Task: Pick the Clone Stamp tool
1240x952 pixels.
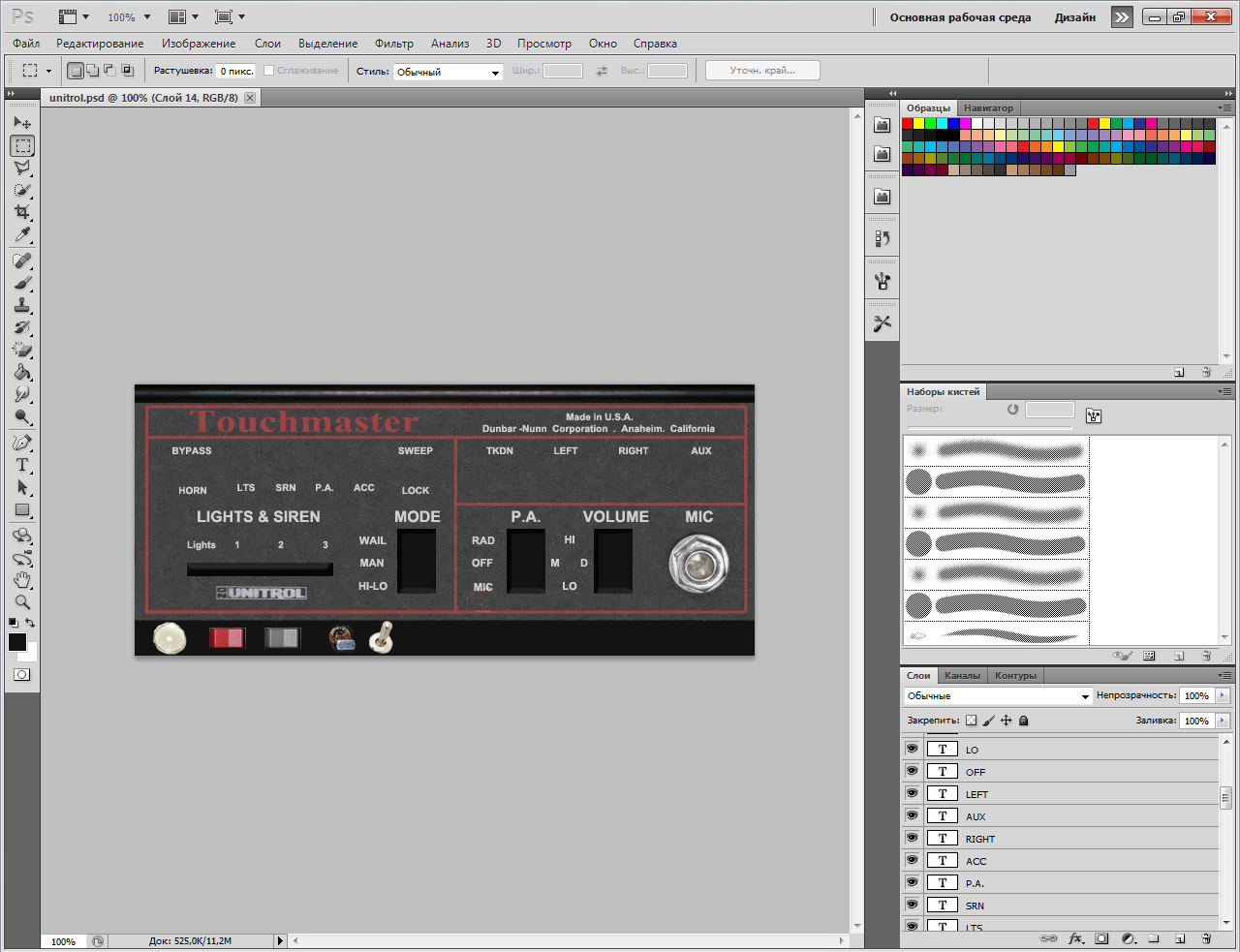Action: point(22,306)
